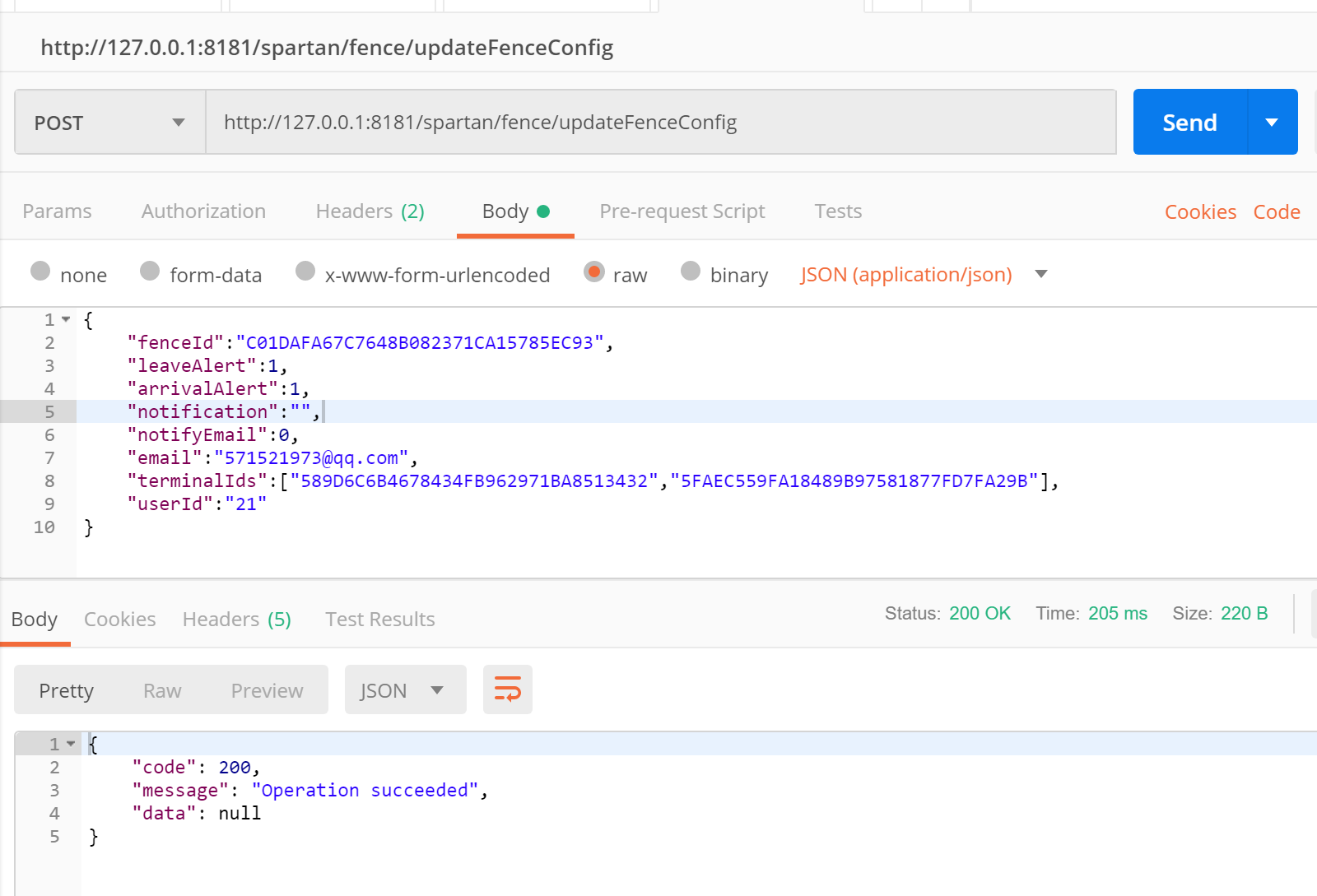
Task: Open the POST method dropdown
Action: [109, 123]
